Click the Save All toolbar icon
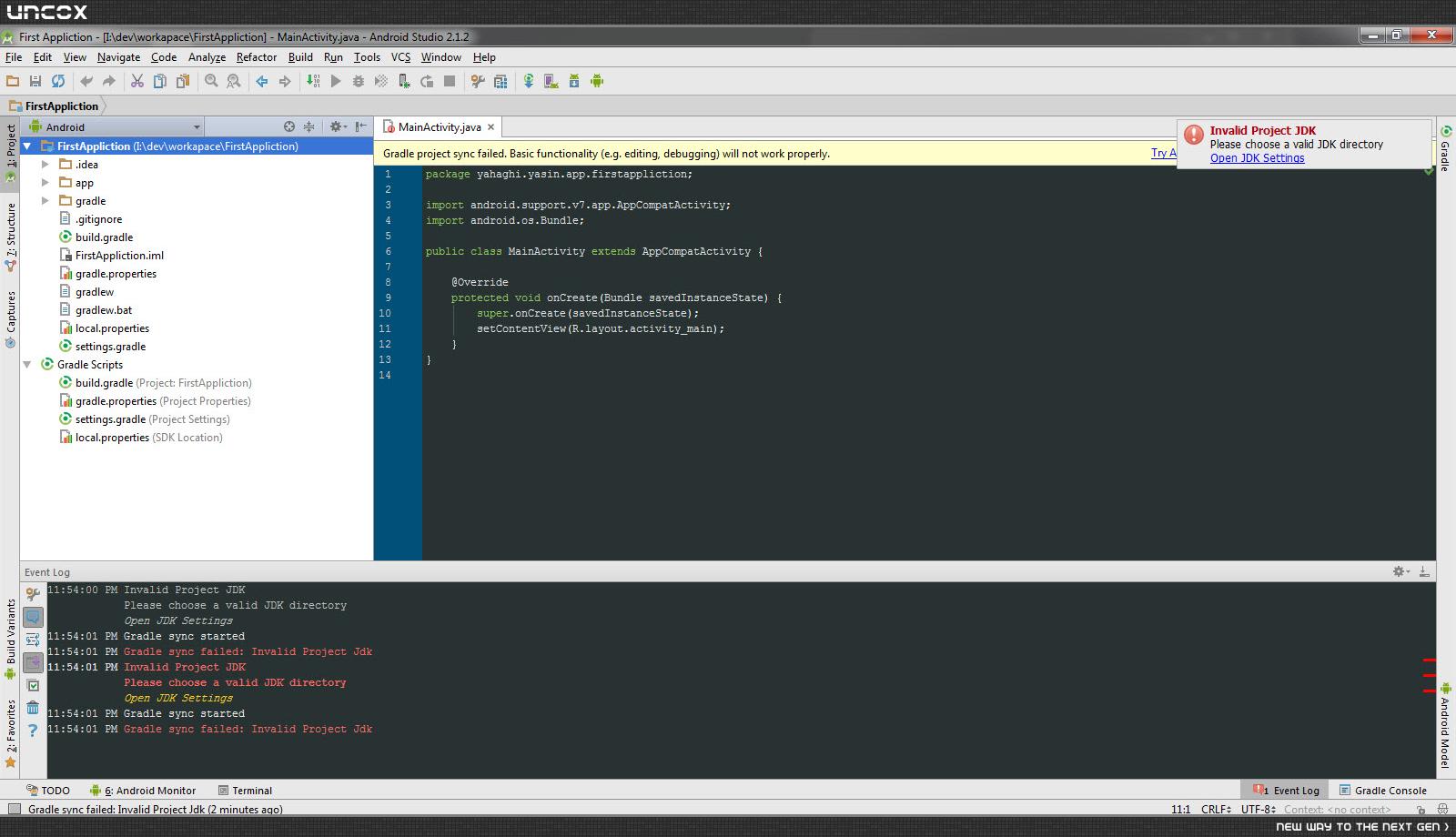The image size is (1456, 837). click(x=35, y=81)
